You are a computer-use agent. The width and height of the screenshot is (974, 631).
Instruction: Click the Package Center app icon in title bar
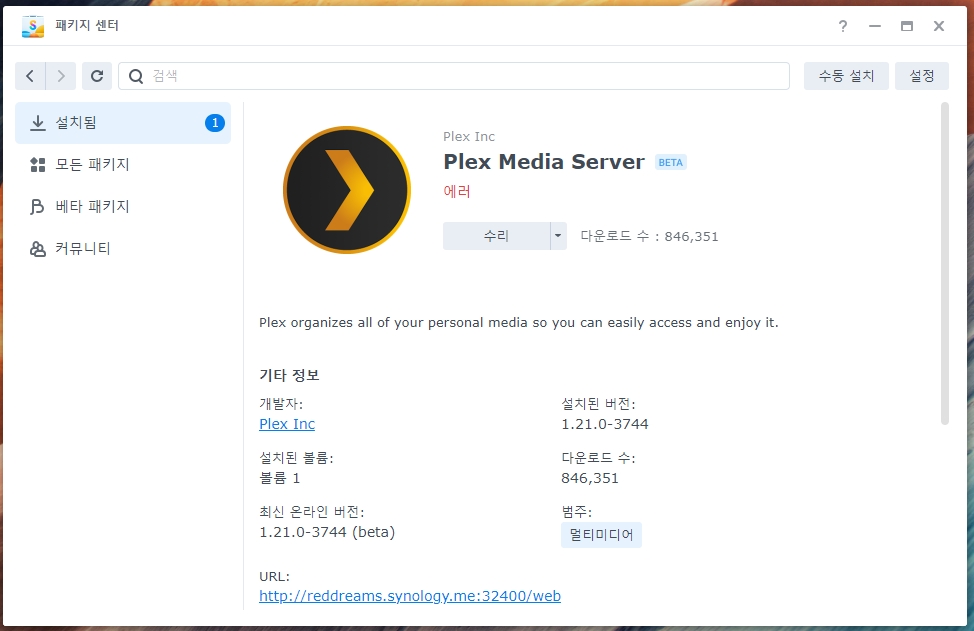click(33, 26)
